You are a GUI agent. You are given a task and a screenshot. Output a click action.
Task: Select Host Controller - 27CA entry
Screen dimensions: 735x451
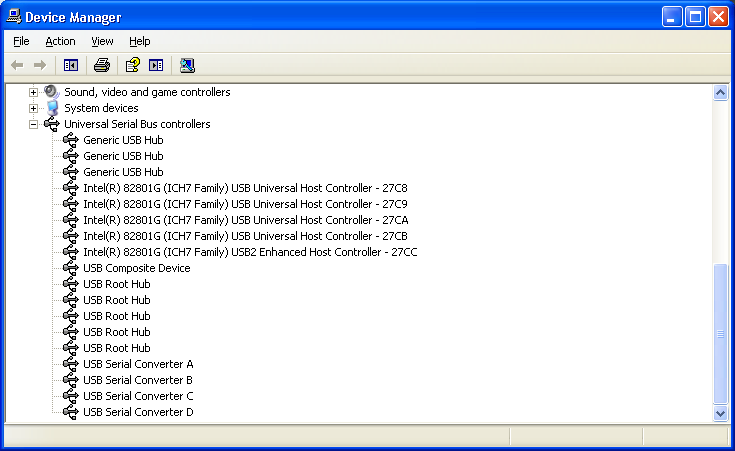(246, 220)
